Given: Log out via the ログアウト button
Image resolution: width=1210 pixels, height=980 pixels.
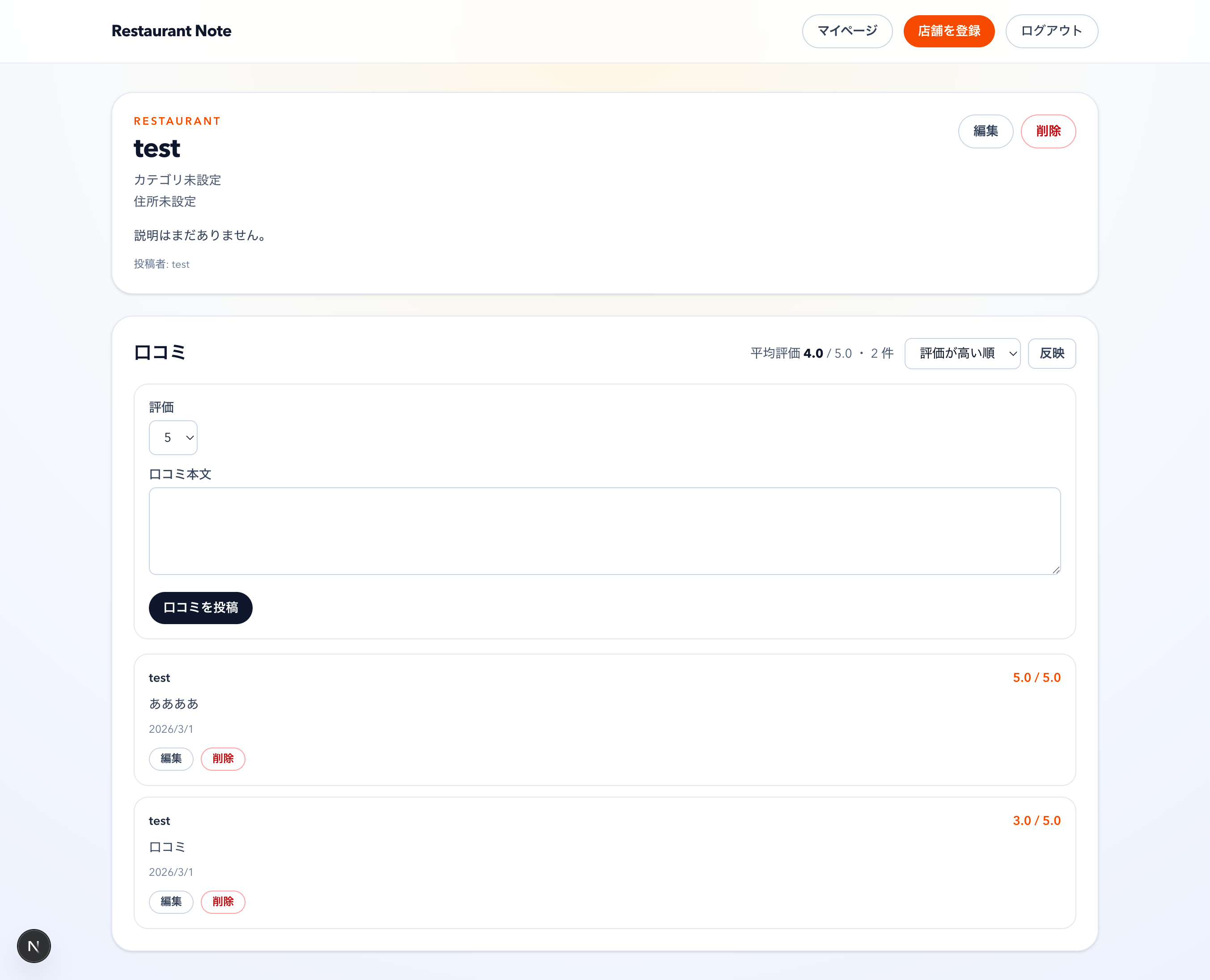Looking at the screenshot, I should tap(1051, 31).
